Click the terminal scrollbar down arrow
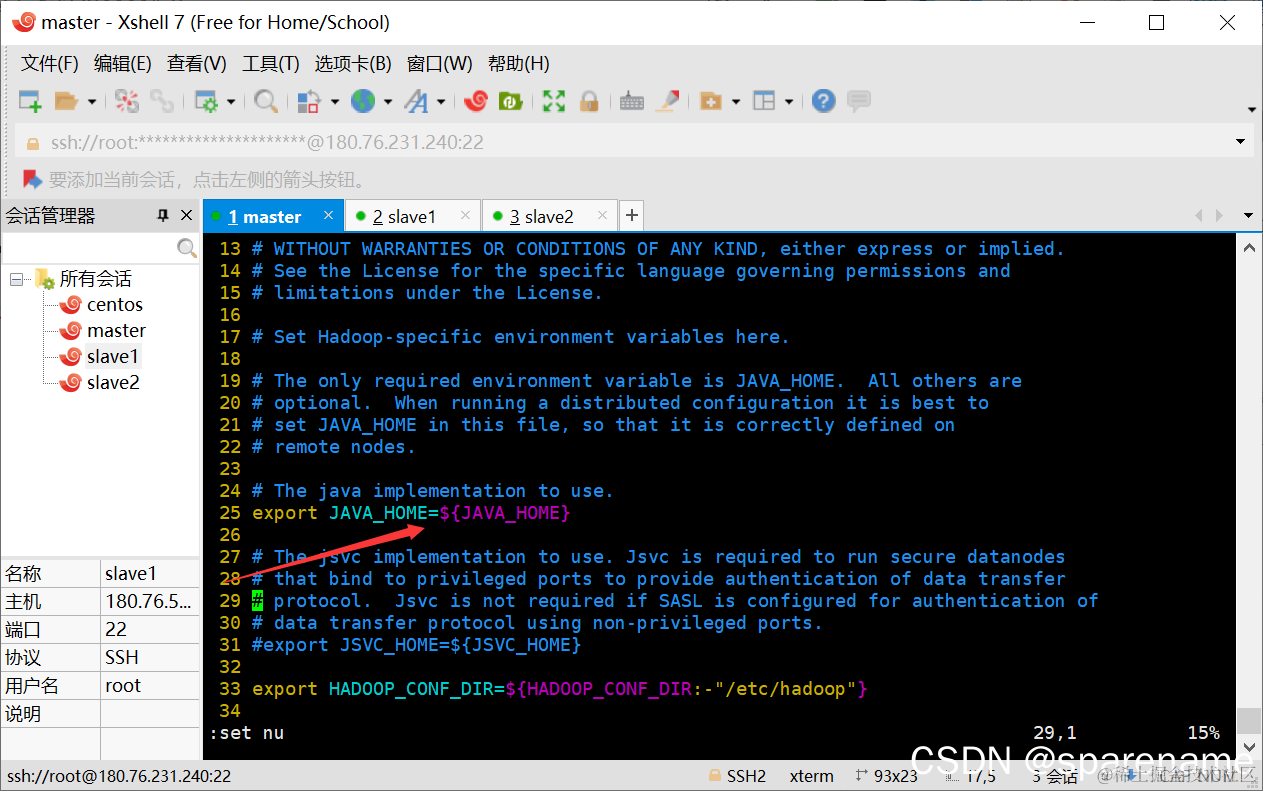The width and height of the screenshot is (1263, 791). [x=1248, y=747]
